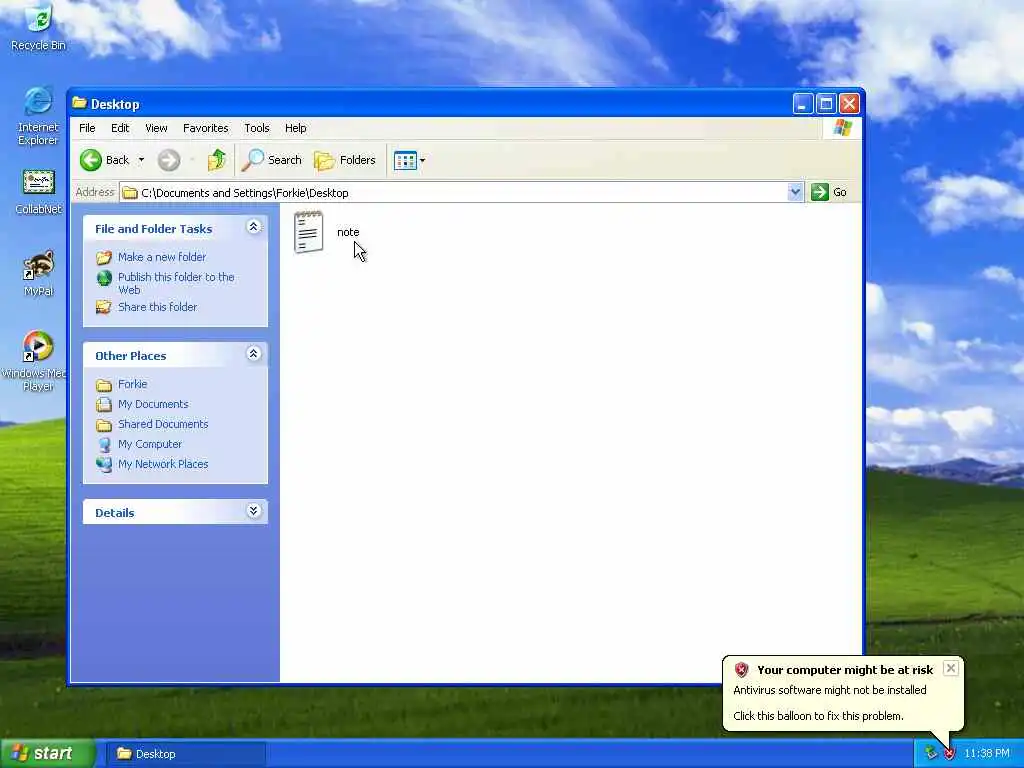Expand the Details panel
The height and width of the screenshot is (768, 1024).
[253, 511]
